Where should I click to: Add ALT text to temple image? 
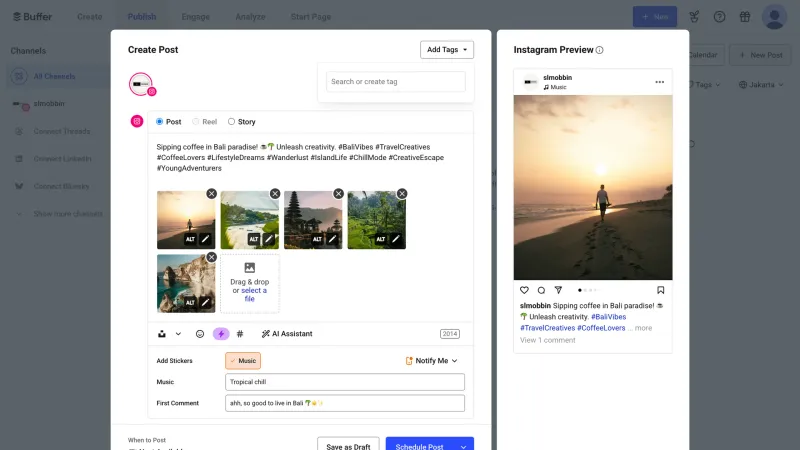[317, 239]
